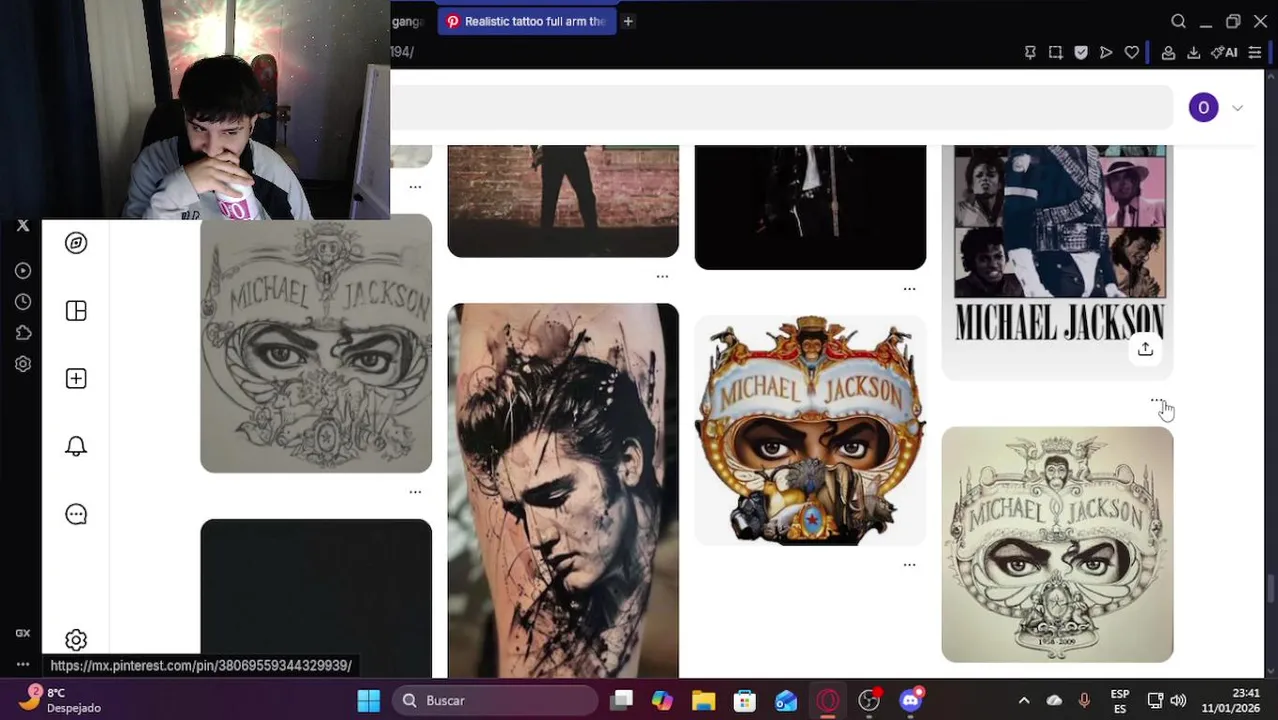
Task: Open Outlook from the taskbar
Action: click(x=786, y=701)
